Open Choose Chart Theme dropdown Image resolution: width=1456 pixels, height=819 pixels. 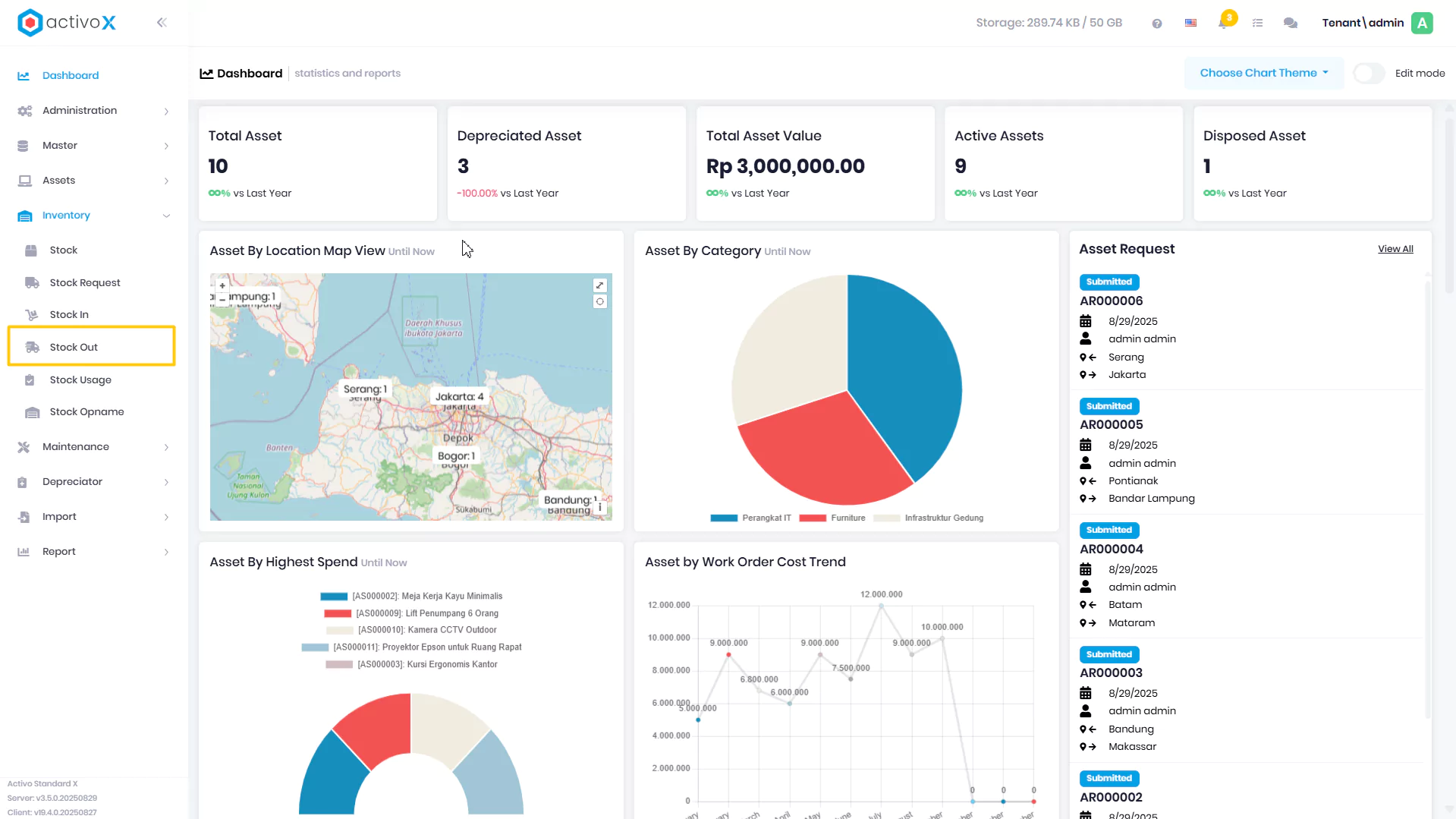click(x=1264, y=74)
